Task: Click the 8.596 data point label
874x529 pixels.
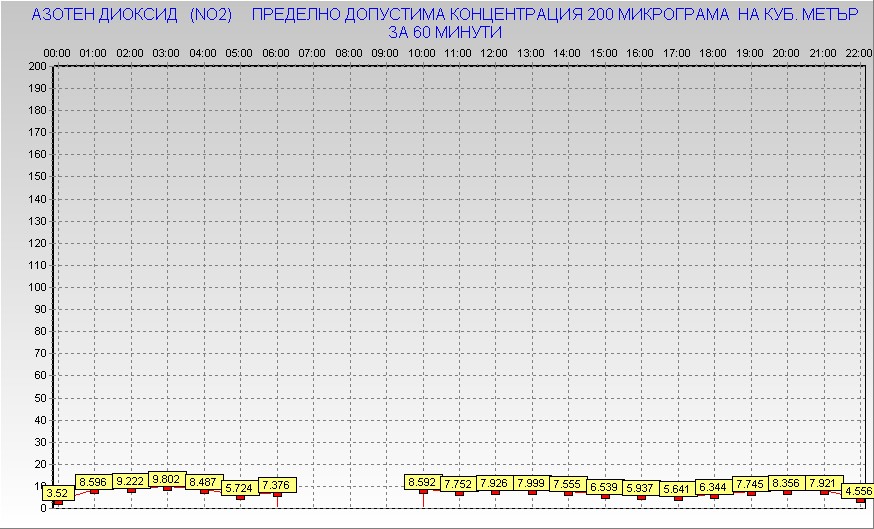Action: pos(94,482)
